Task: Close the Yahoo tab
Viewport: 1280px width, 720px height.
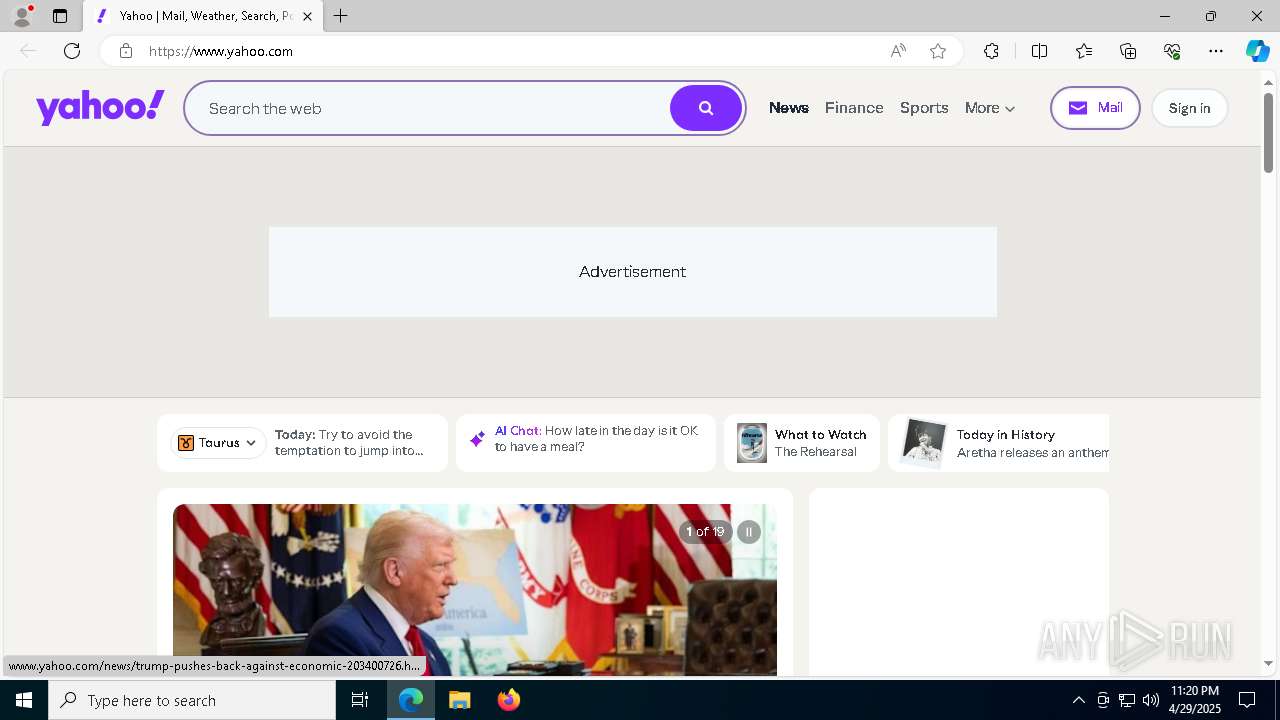Action: pyautogui.click(x=307, y=16)
